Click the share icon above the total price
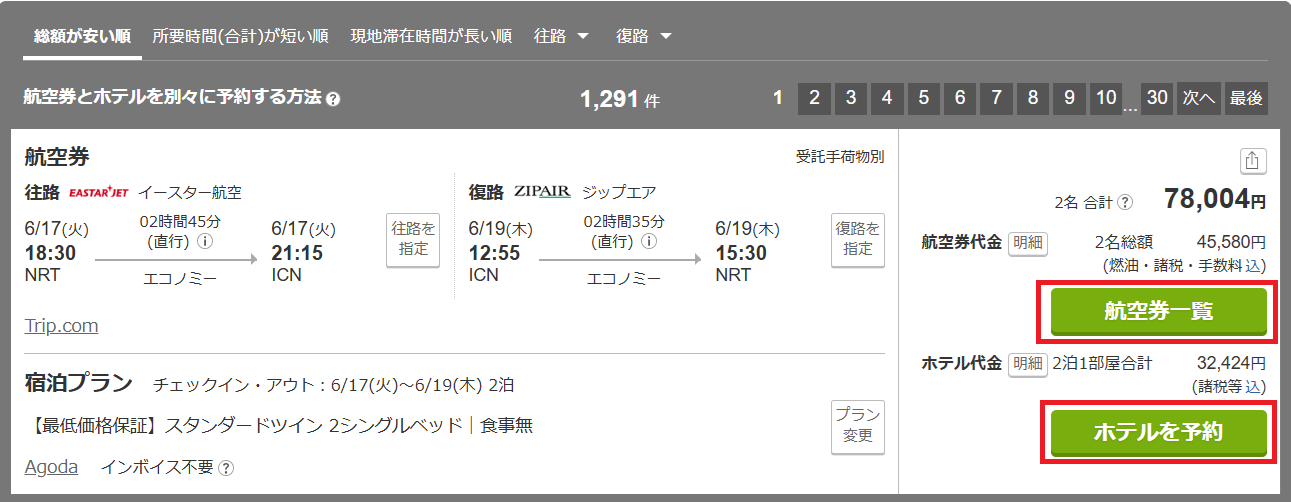This screenshot has width=1291, height=502. 1253,161
